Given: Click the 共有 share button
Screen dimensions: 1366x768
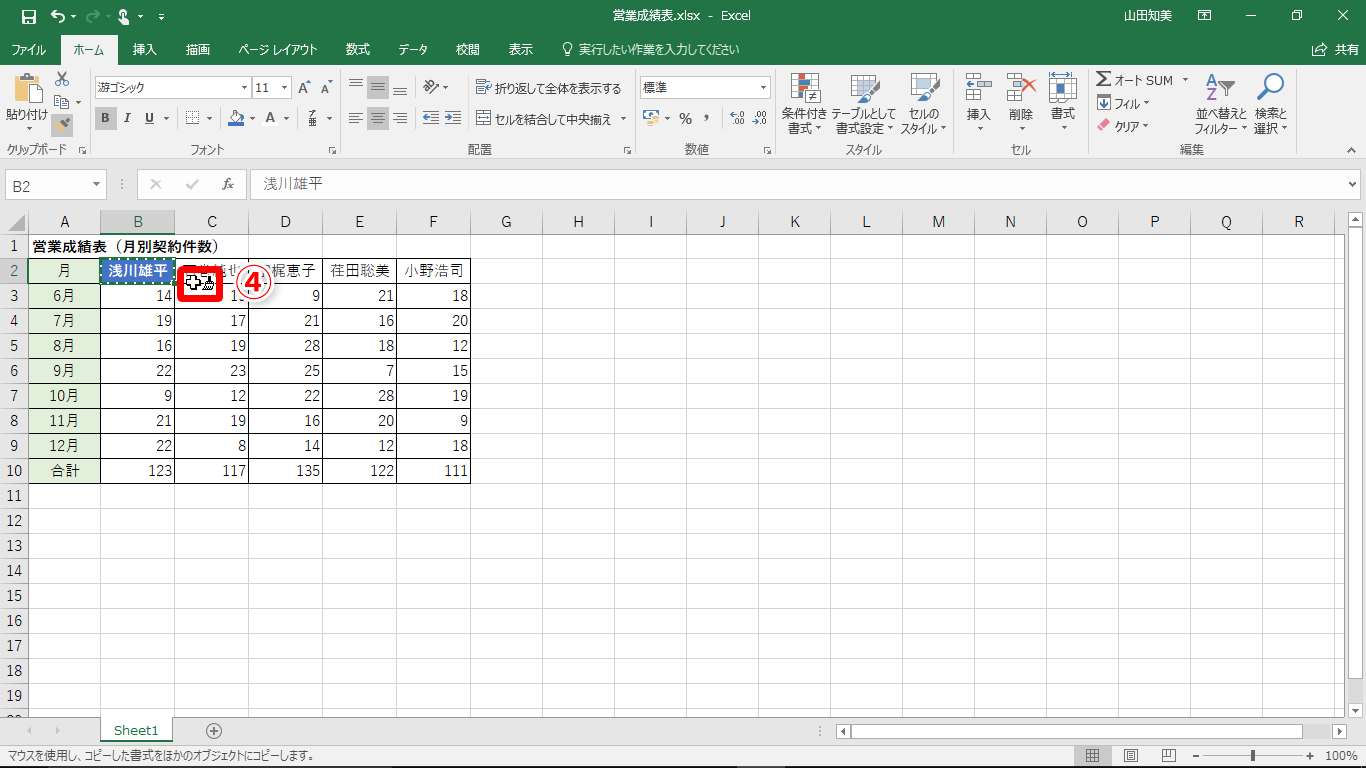Looking at the screenshot, I should pos(1335,49).
